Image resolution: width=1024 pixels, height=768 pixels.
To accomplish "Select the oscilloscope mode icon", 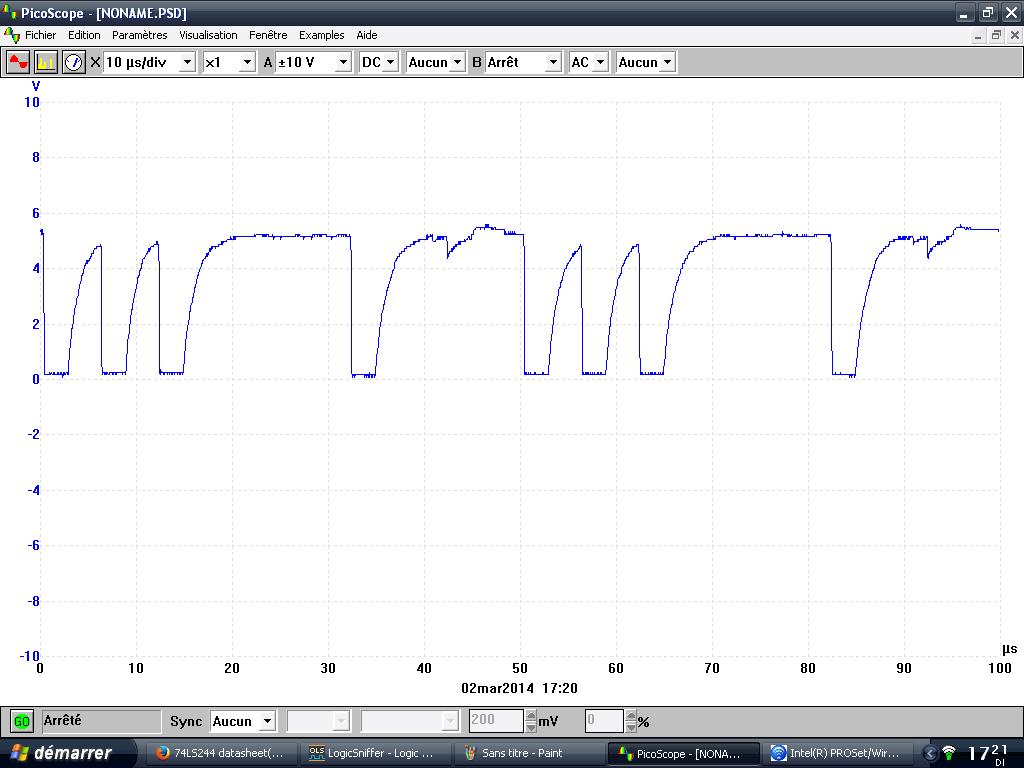I will 18,62.
